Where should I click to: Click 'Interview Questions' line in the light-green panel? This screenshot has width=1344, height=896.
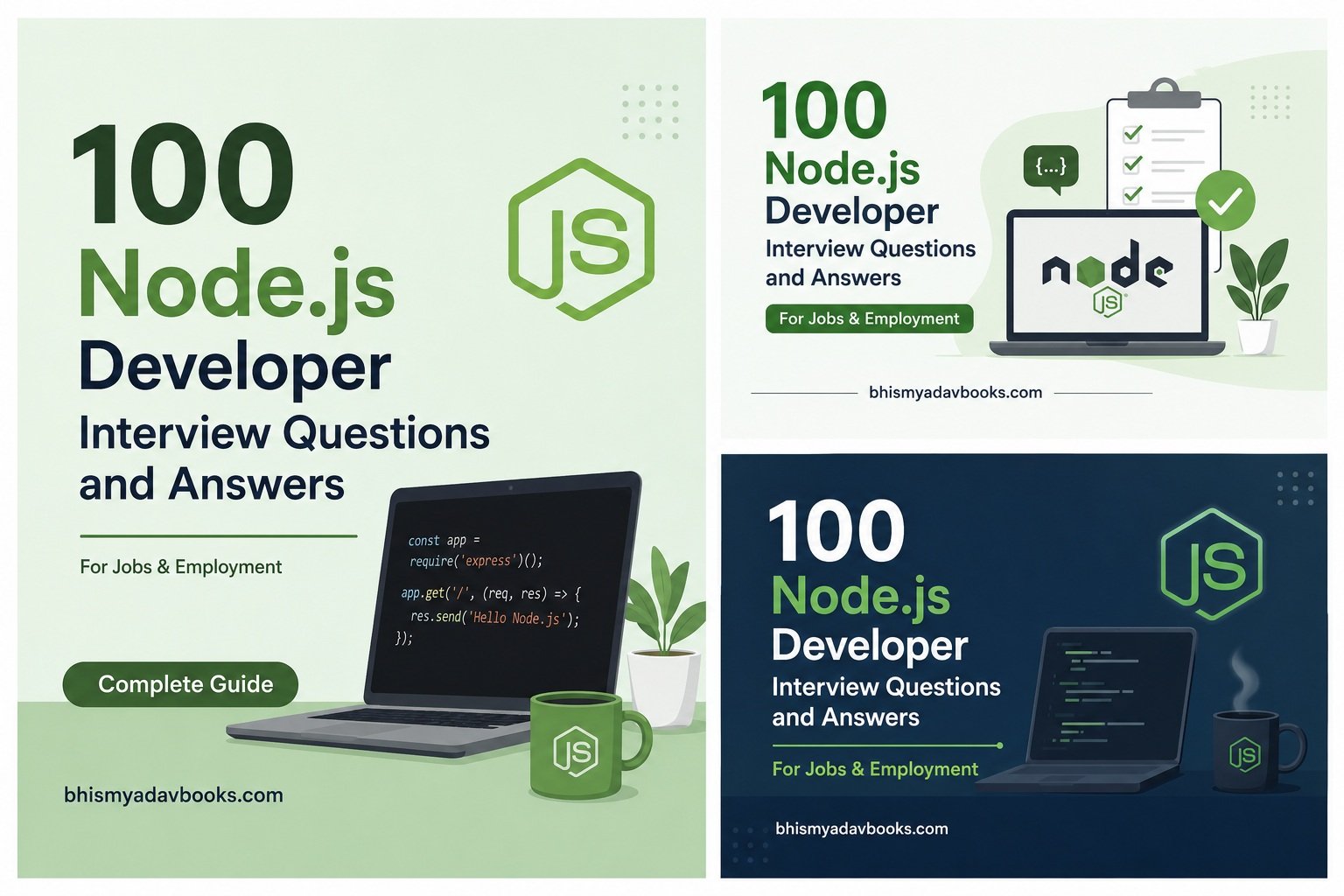[x=284, y=433]
